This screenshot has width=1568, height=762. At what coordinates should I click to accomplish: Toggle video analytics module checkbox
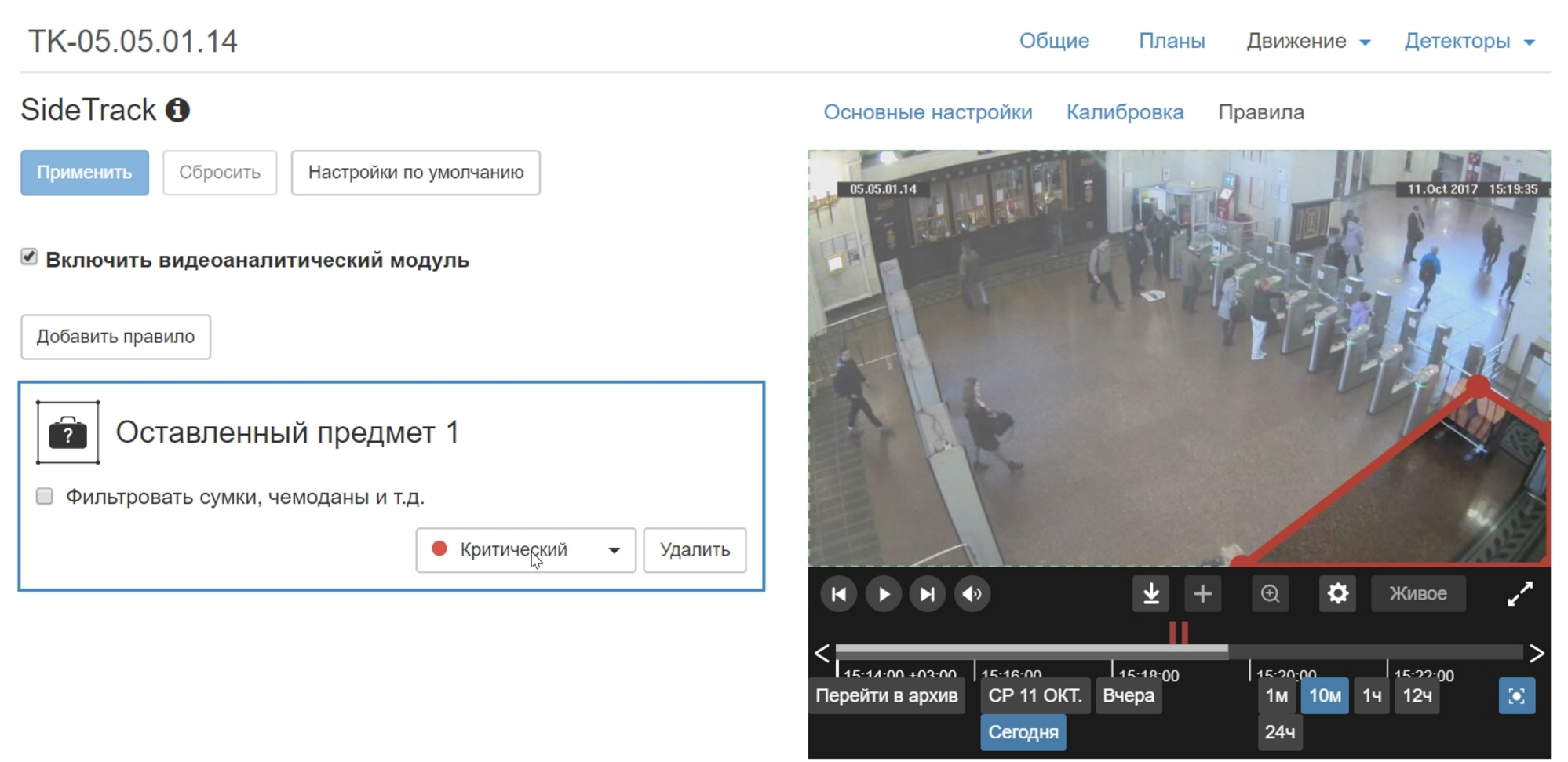click(29, 257)
